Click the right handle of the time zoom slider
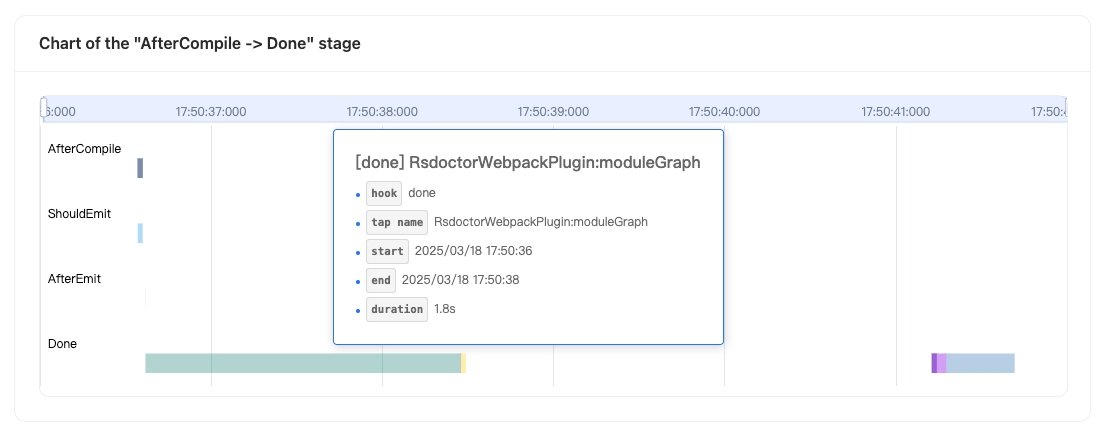 [1066, 108]
